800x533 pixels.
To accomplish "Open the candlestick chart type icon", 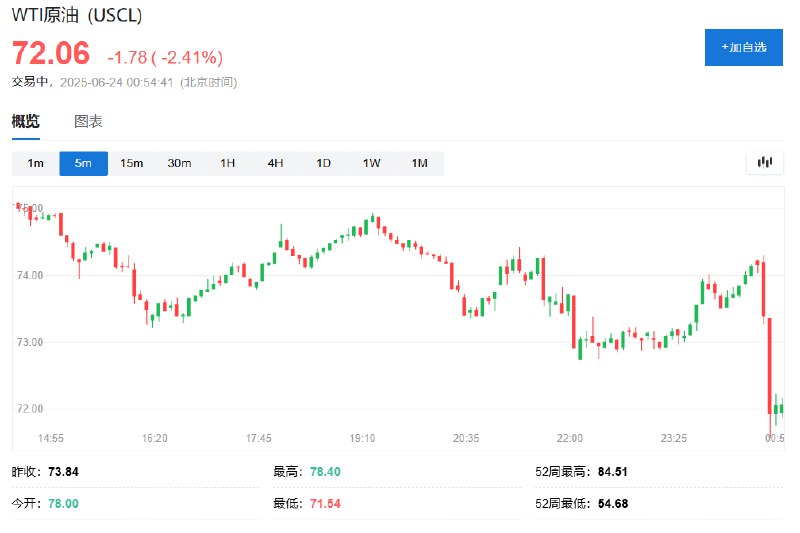I will 764,163.
